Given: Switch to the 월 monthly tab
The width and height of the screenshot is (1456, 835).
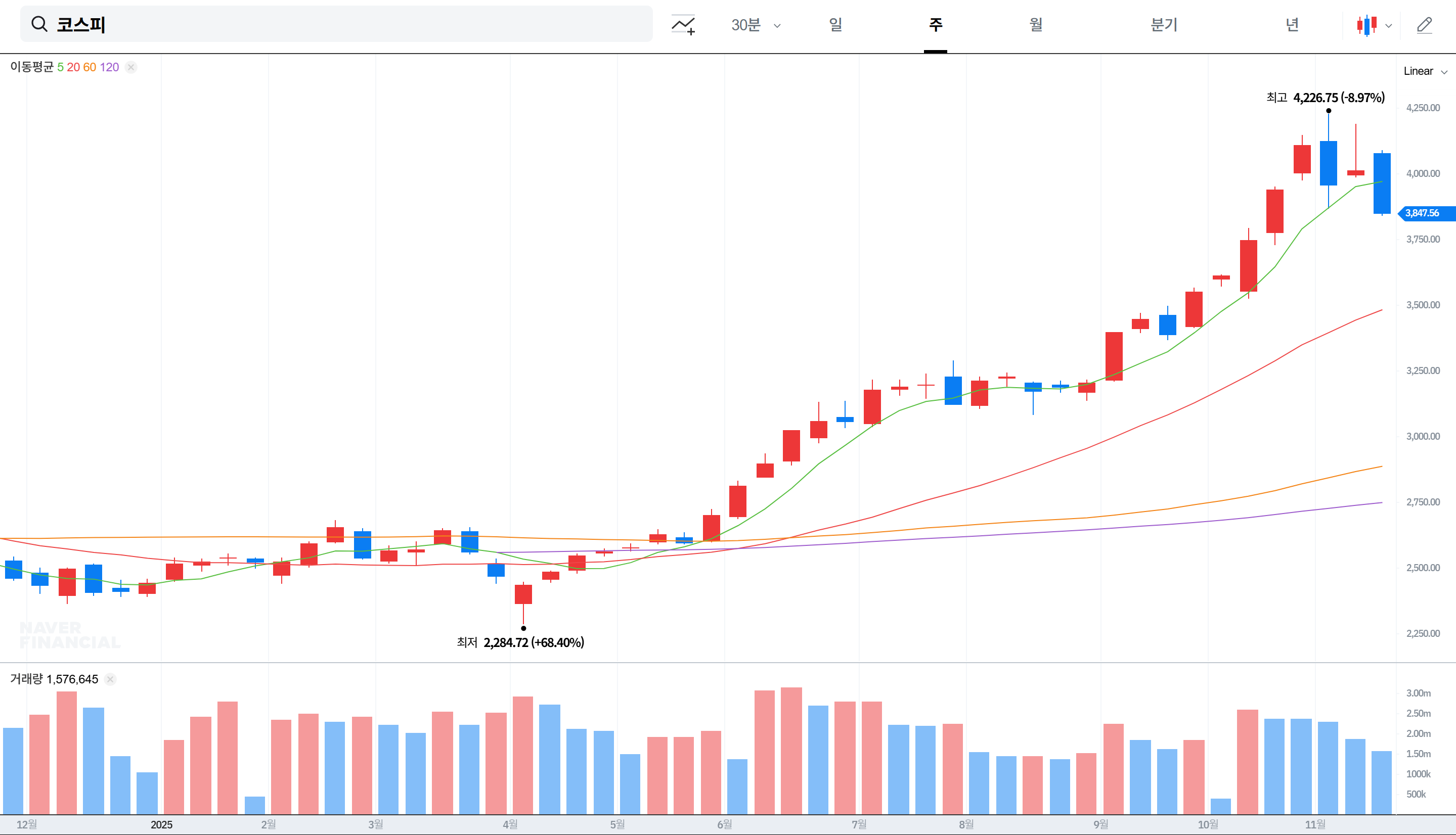Looking at the screenshot, I should pyautogui.click(x=1036, y=25).
